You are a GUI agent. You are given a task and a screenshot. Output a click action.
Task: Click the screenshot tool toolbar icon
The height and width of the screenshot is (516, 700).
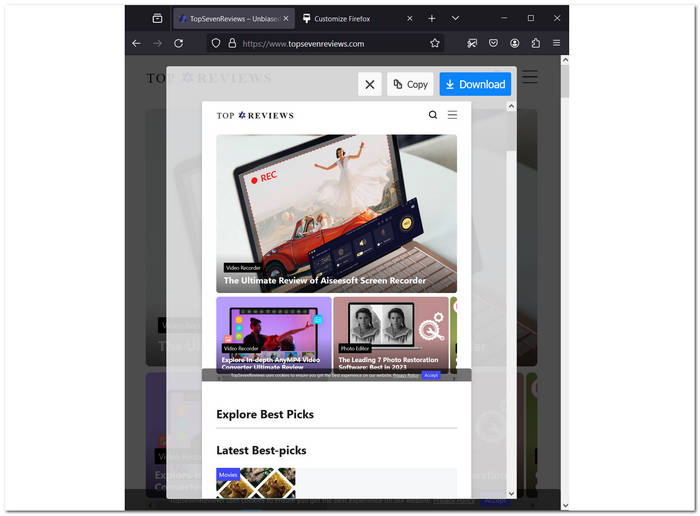tap(472, 43)
